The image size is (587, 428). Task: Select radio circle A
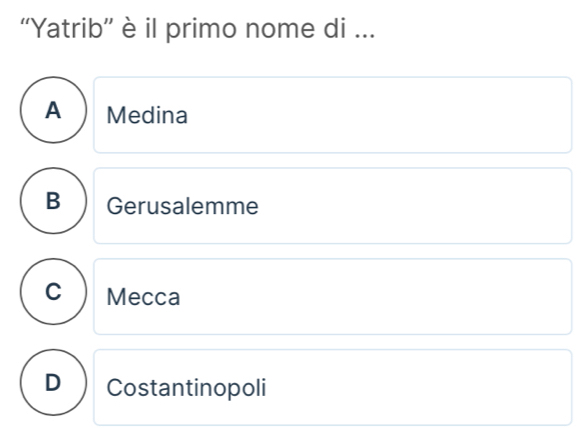[53, 110]
